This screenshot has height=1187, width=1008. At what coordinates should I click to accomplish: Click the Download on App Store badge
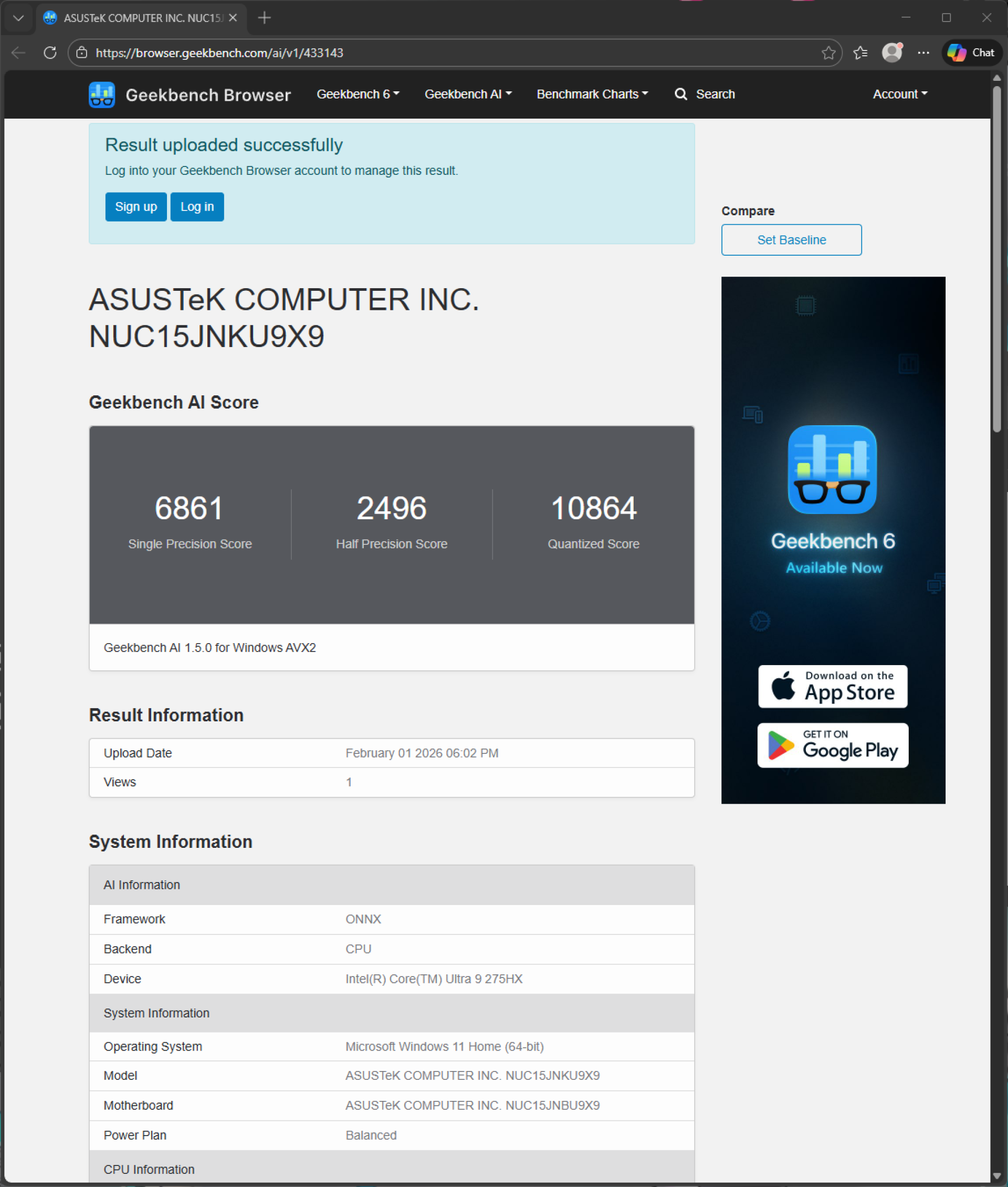click(x=832, y=686)
